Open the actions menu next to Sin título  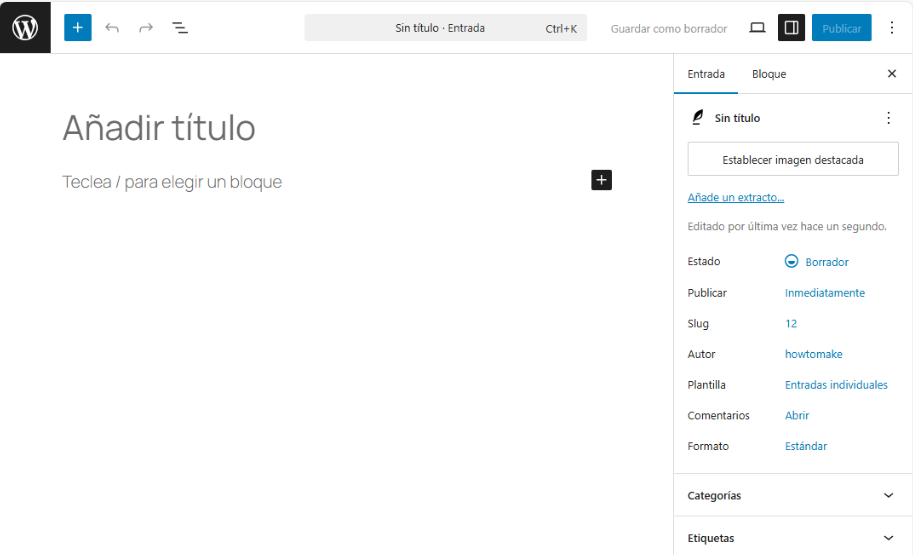tap(888, 118)
